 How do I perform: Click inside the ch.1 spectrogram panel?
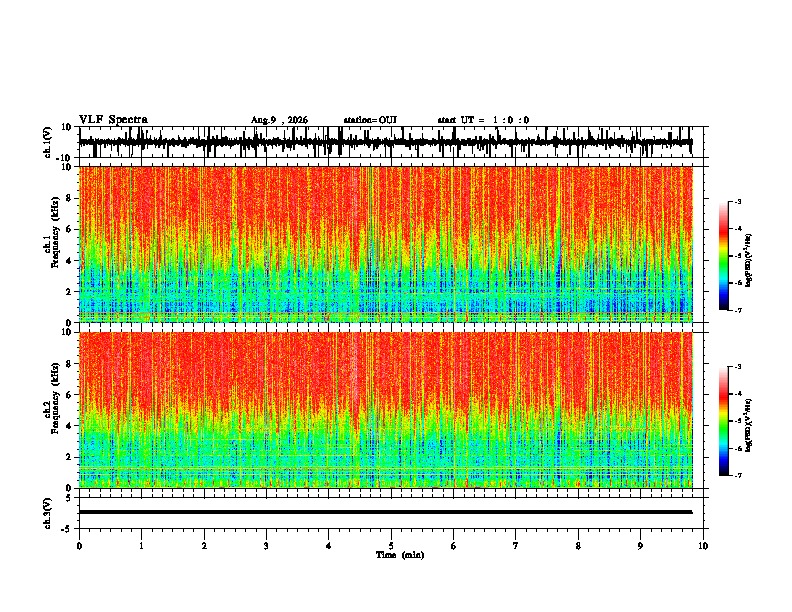pos(385,244)
